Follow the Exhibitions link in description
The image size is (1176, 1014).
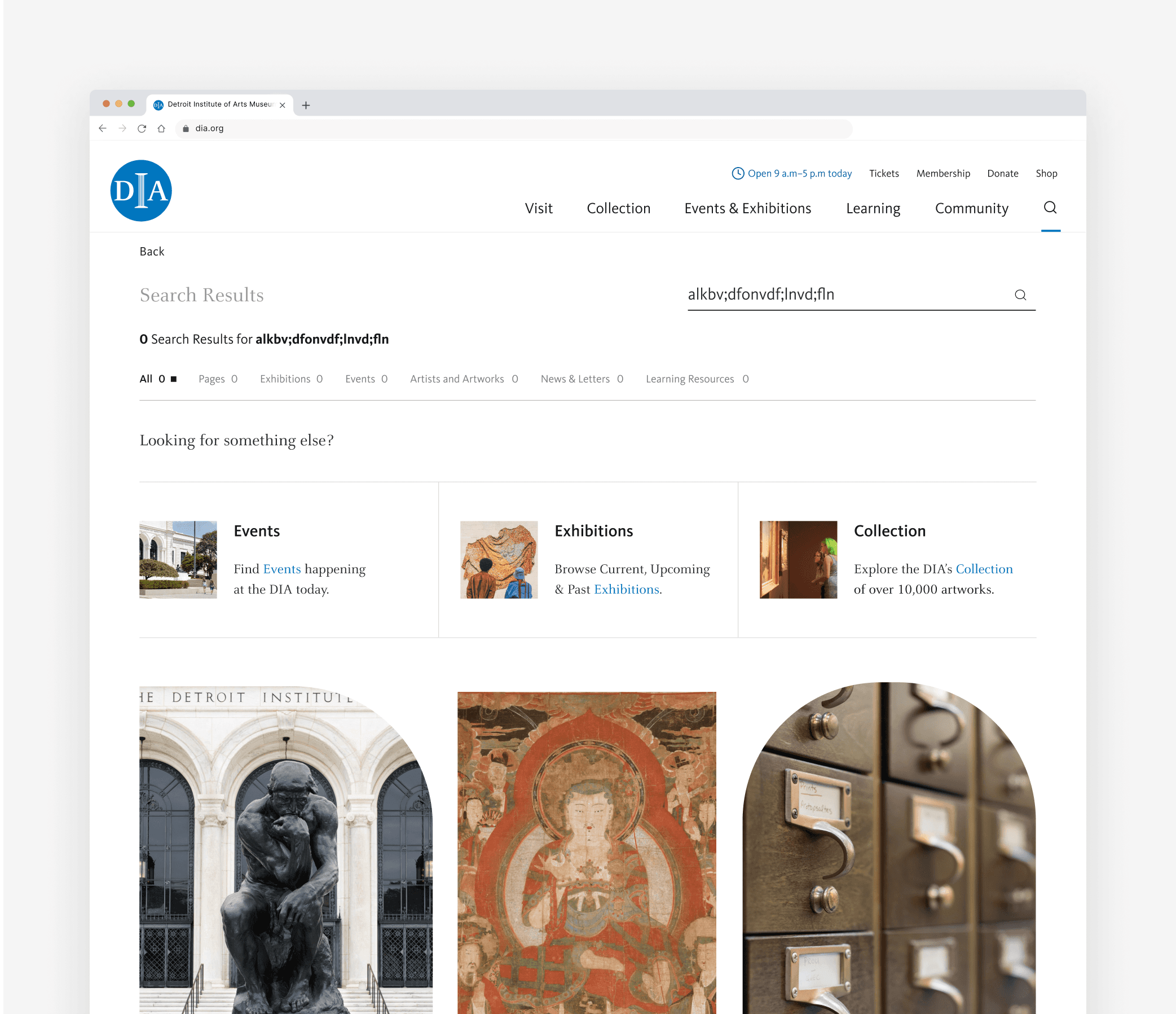(626, 589)
